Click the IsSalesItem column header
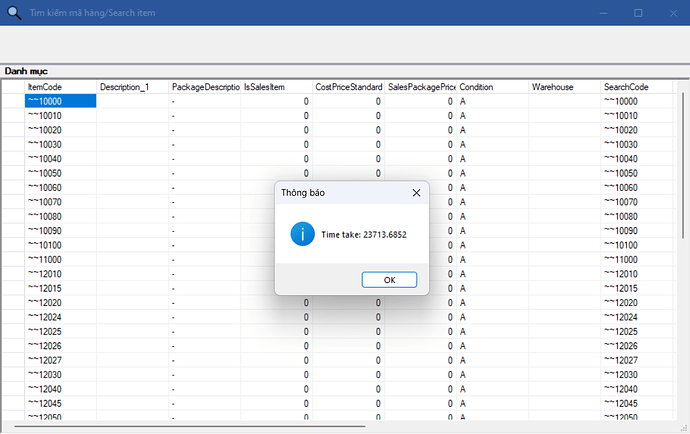Viewport: 690px width, 434px height. 277,87
